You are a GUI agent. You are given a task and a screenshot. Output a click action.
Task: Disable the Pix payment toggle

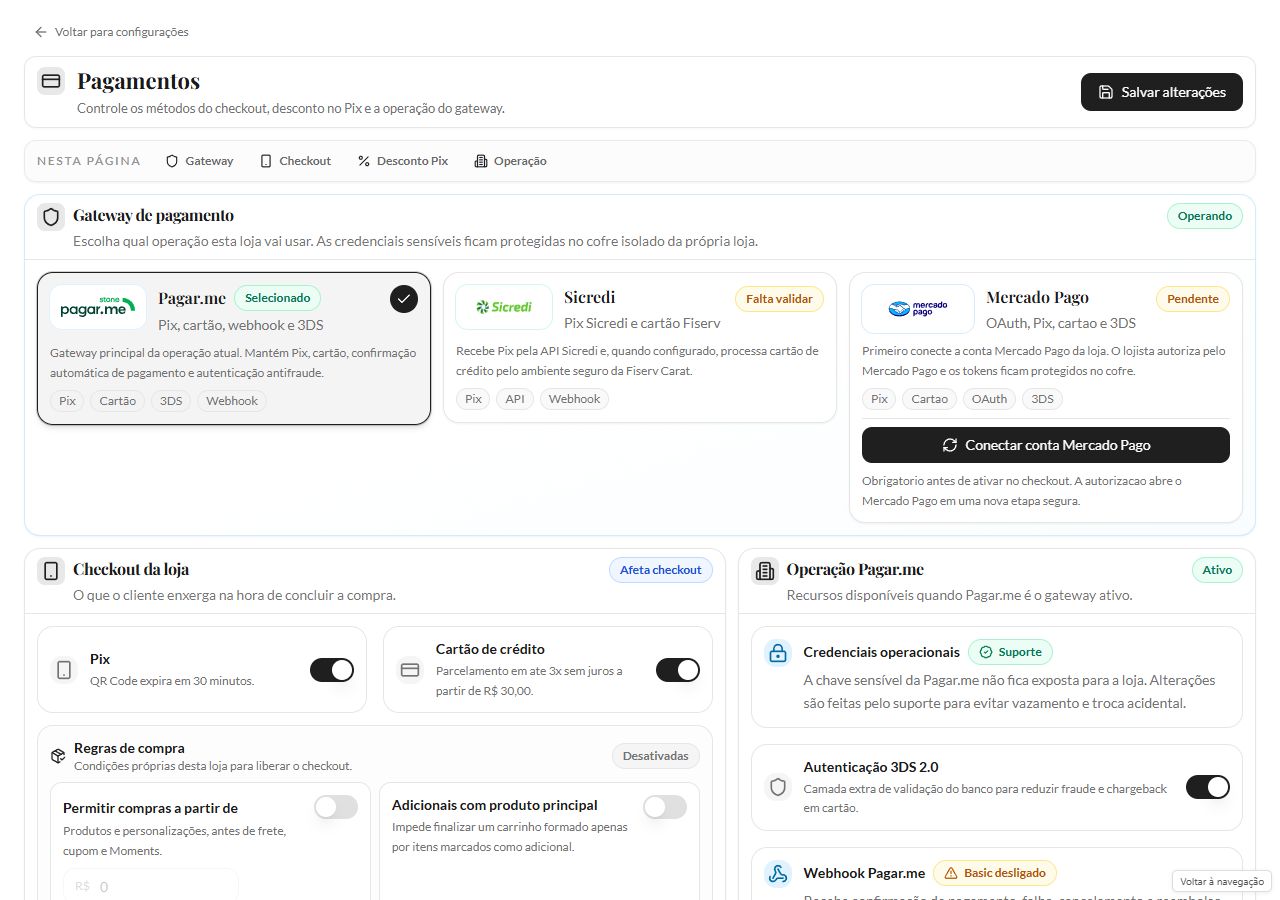pos(332,670)
